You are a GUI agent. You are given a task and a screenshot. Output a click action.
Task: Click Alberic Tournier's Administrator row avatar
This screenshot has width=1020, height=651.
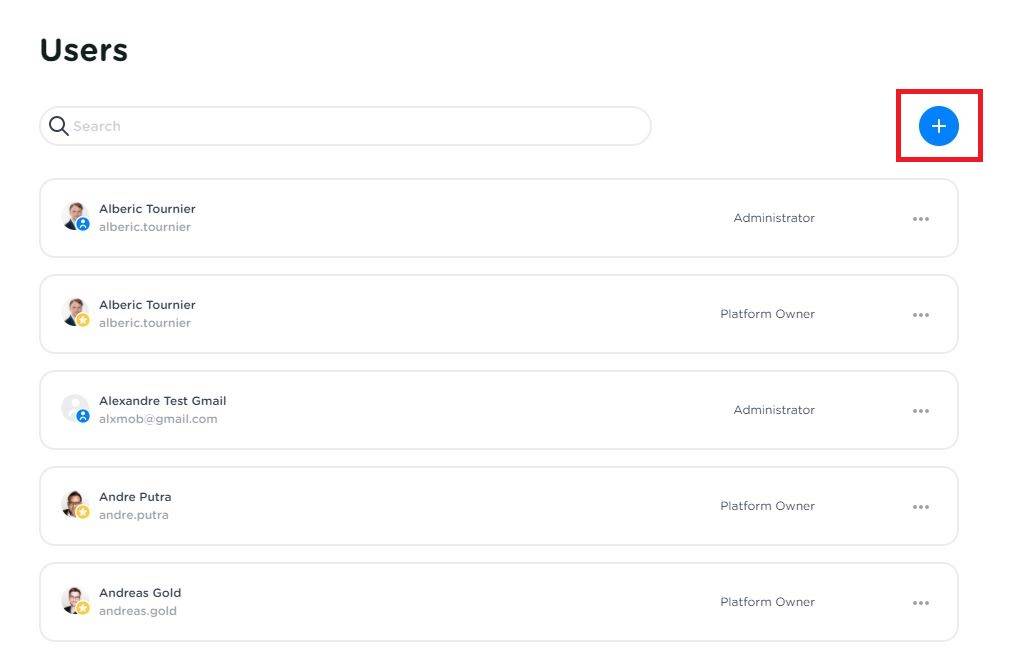click(x=75, y=216)
